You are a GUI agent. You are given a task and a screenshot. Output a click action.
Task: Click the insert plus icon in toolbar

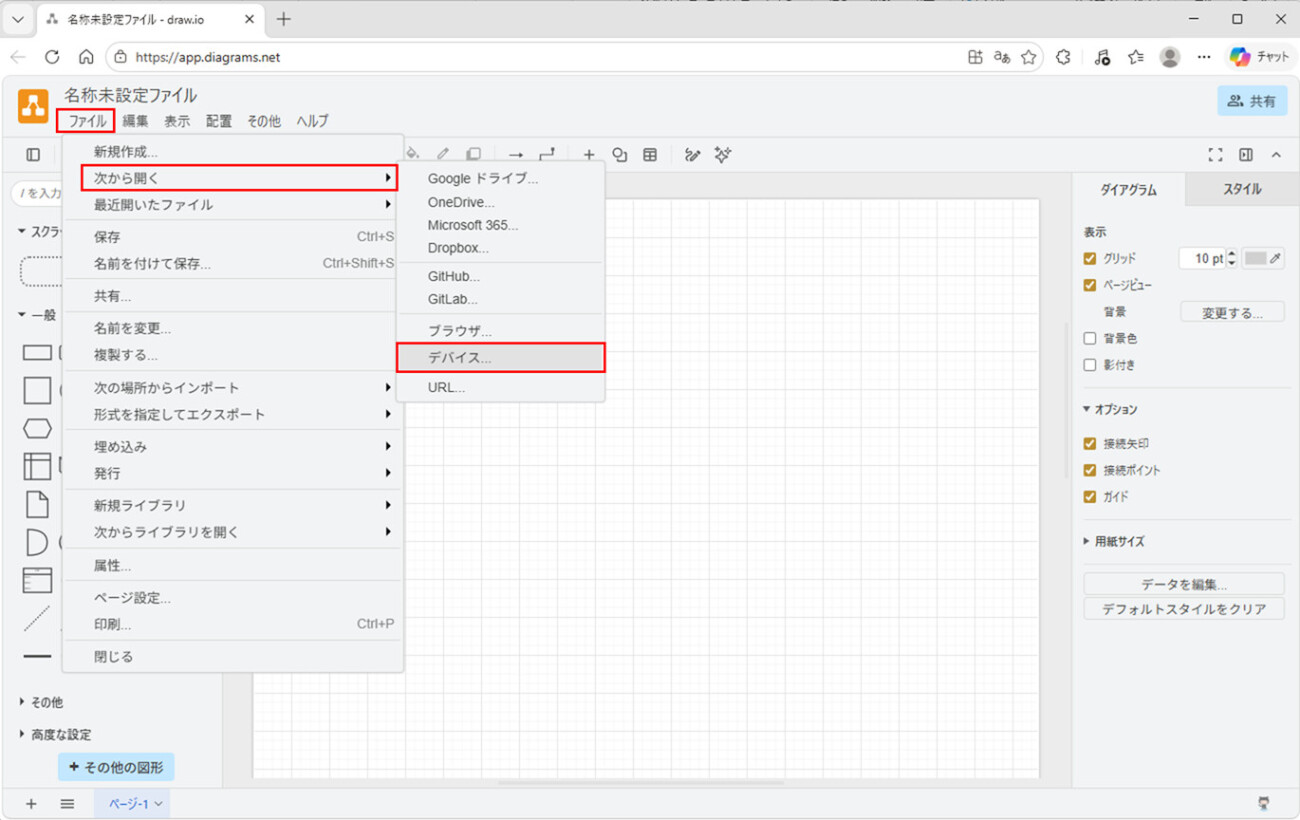pyautogui.click(x=589, y=155)
